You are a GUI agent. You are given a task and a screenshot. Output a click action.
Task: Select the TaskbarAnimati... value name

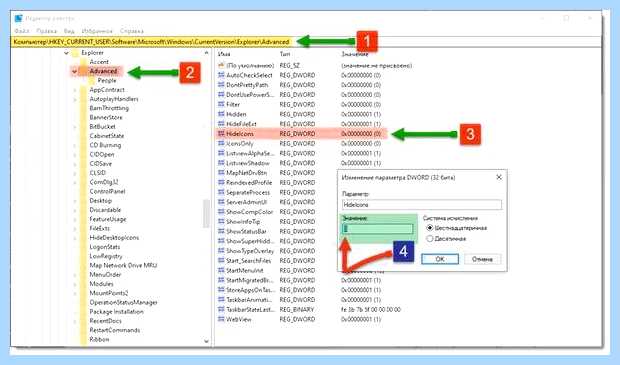pos(249,299)
